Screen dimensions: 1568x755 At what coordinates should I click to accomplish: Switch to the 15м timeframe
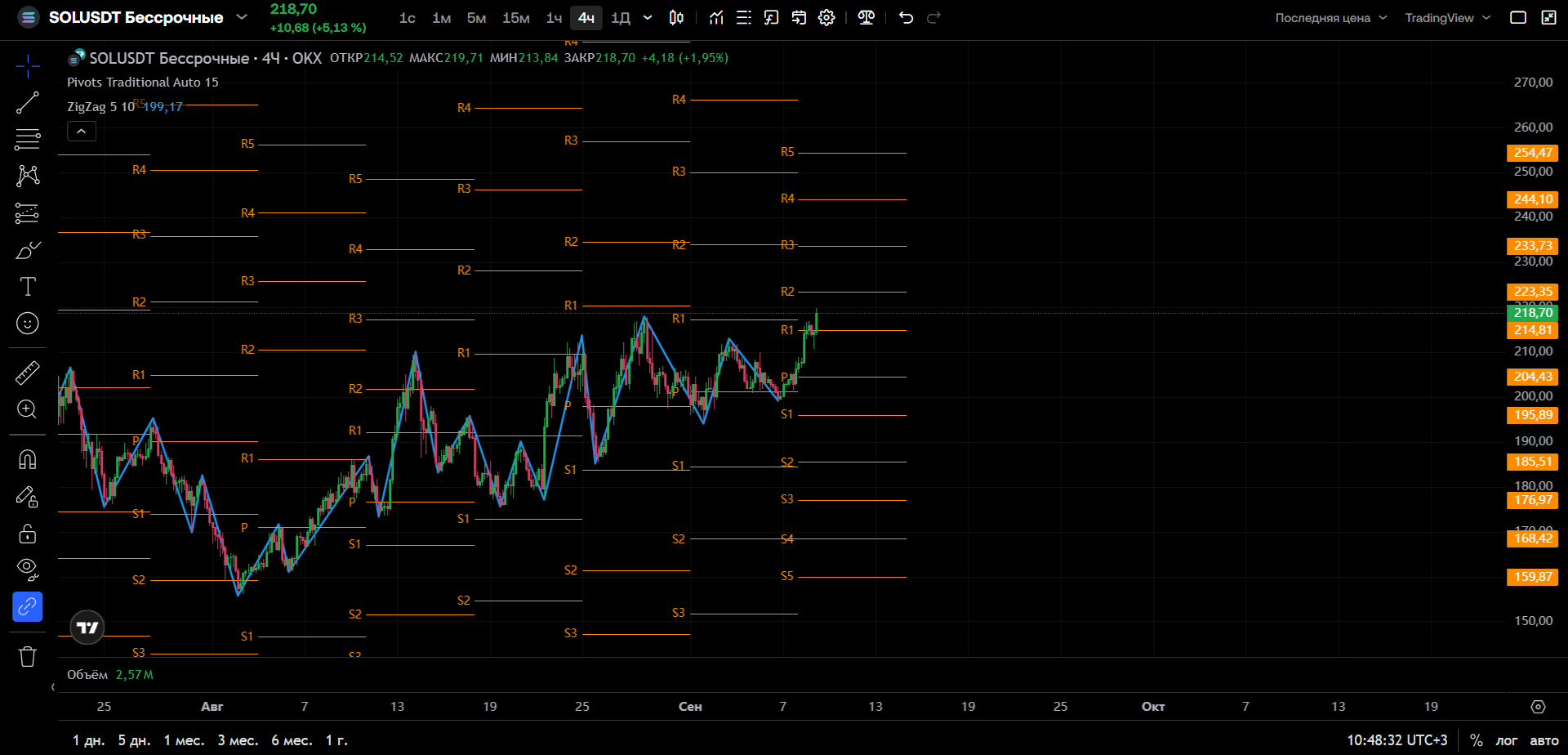tap(516, 18)
